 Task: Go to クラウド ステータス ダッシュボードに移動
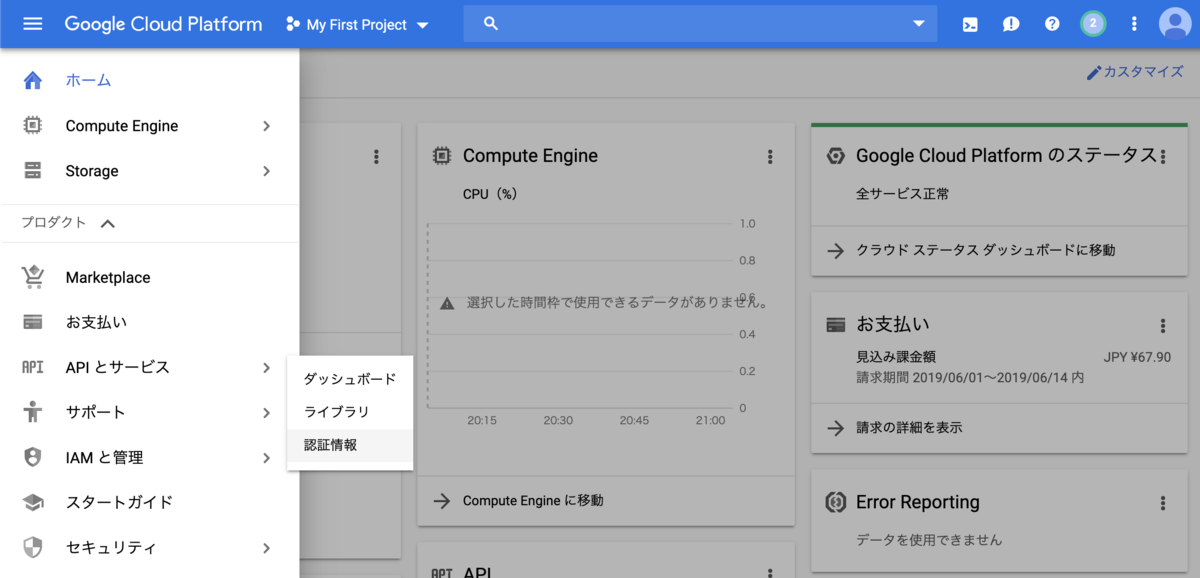coord(985,250)
